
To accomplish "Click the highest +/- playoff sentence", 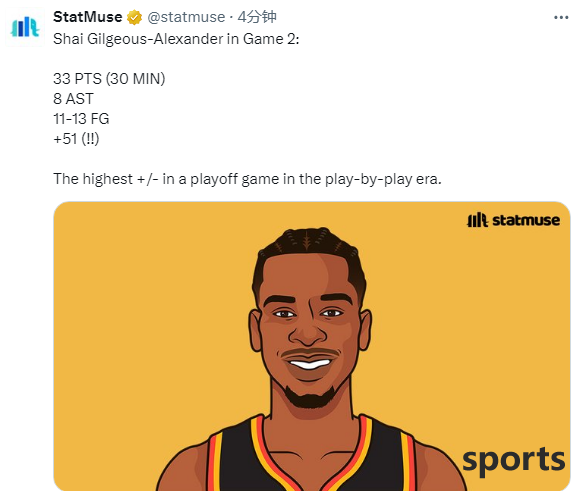I will click(x=247, y=179).
